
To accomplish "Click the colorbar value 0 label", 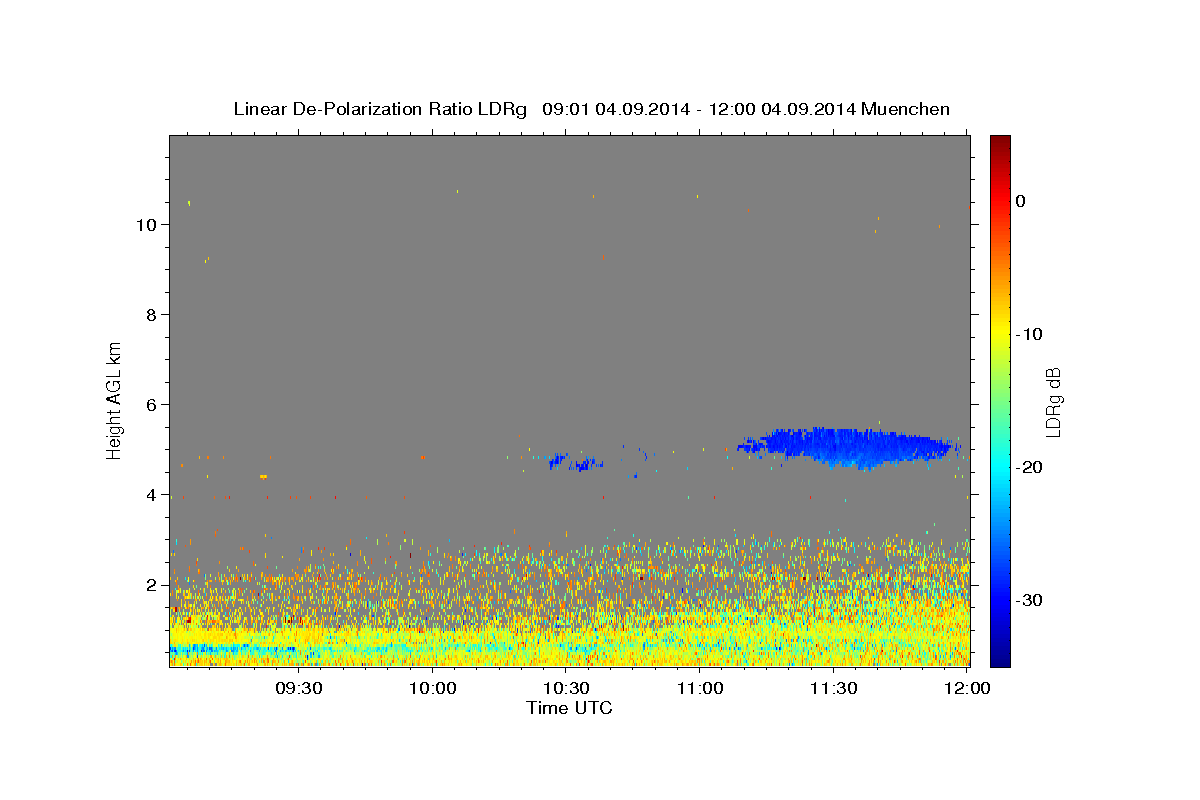I will (x=1021, y=201).
